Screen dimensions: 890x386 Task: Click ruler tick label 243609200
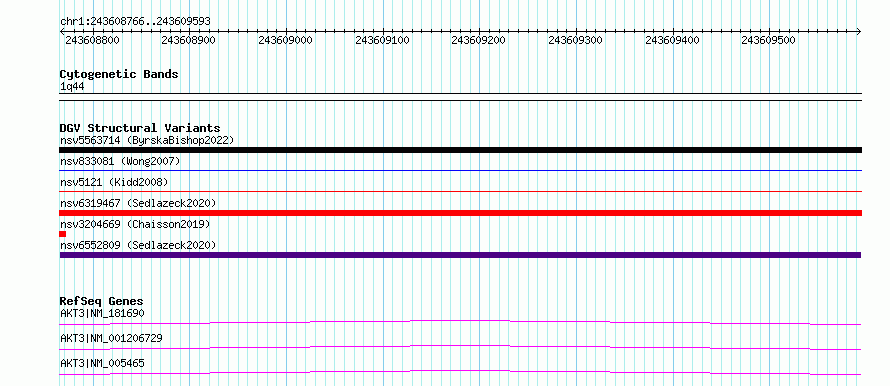[x=478, y=40]
